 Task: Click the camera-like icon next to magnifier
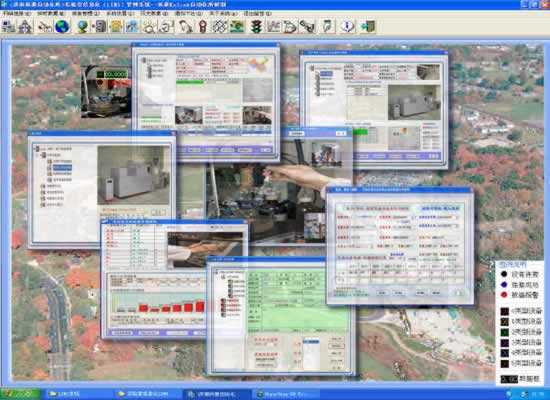pyautogui.click(x=166, y=26)
